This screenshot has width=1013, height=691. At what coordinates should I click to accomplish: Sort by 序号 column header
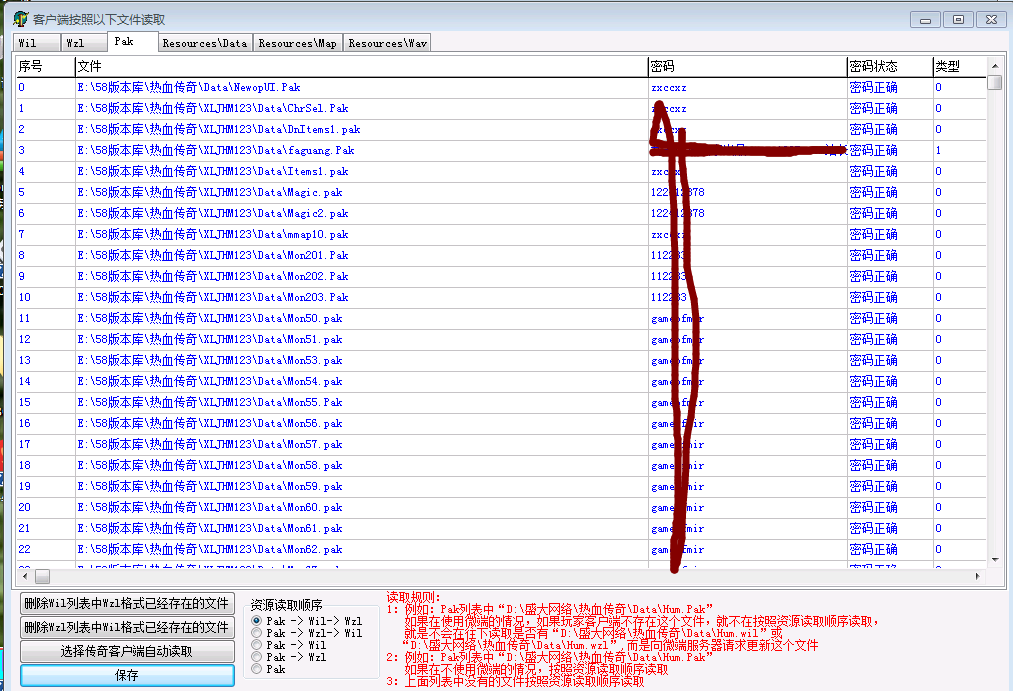pos(45,66)
